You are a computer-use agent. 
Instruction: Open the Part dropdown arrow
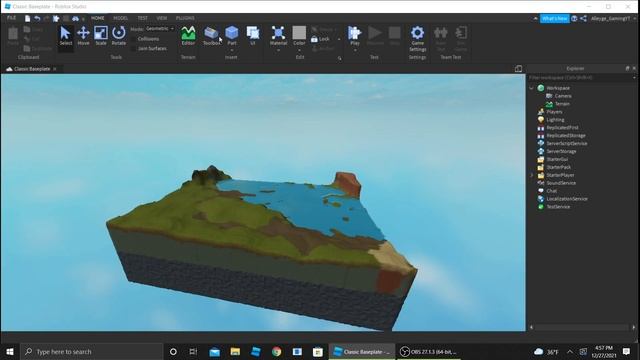(x=232, y=51)
